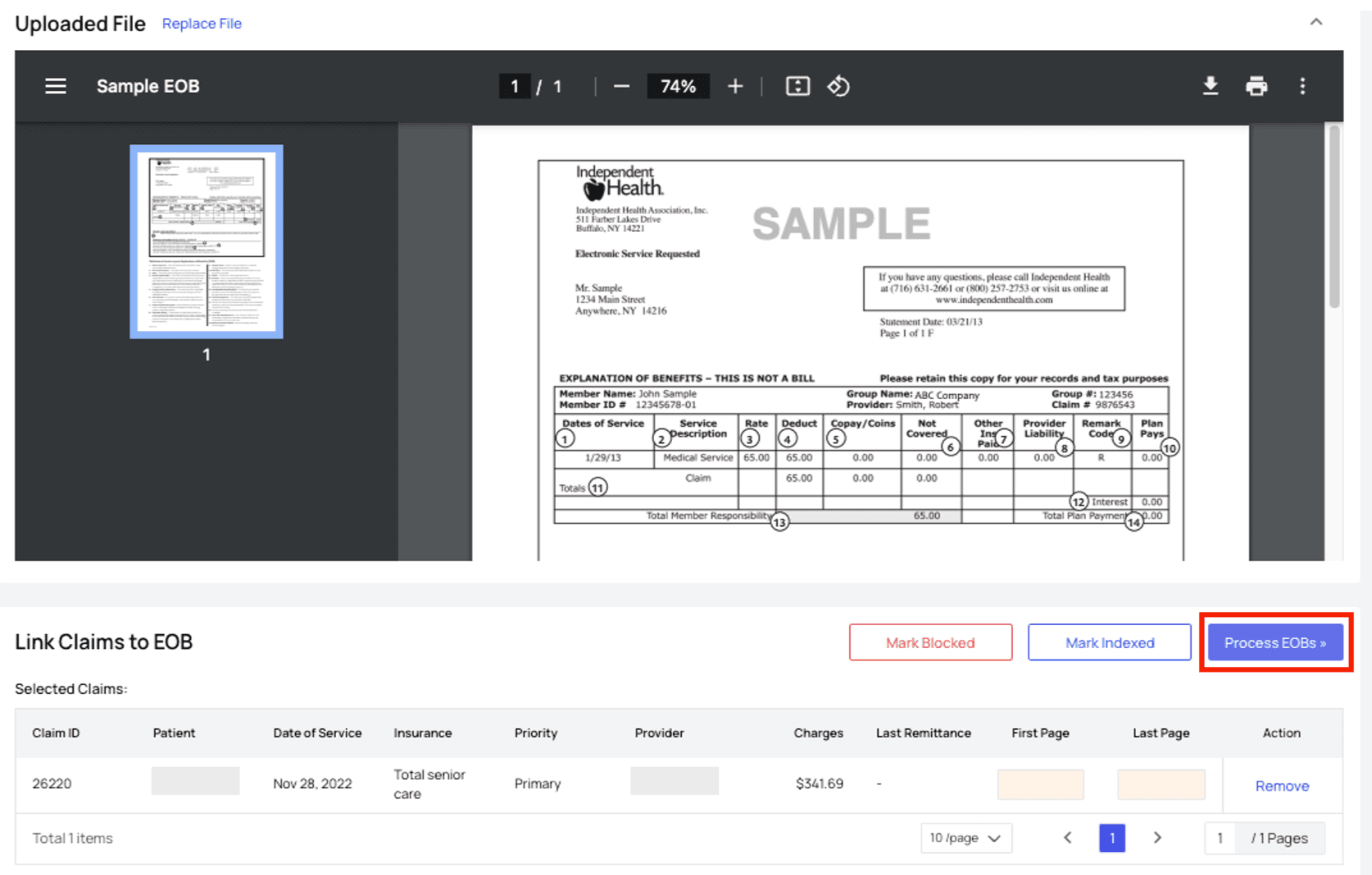Click the Total senior care insurance cell

(x=429, y=784)
